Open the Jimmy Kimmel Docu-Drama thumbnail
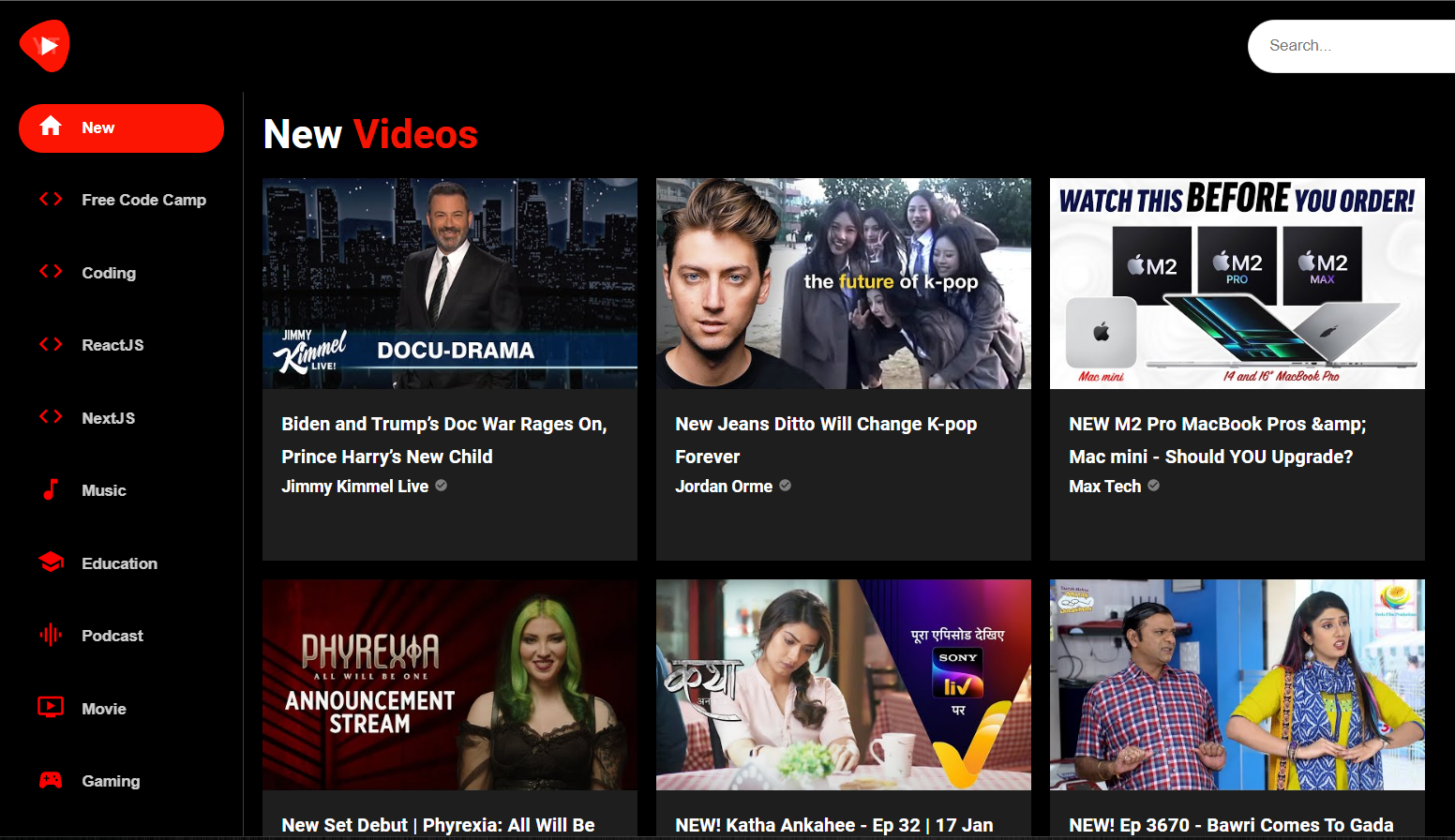Screen dimensions: 1455x840 [450, 283]
